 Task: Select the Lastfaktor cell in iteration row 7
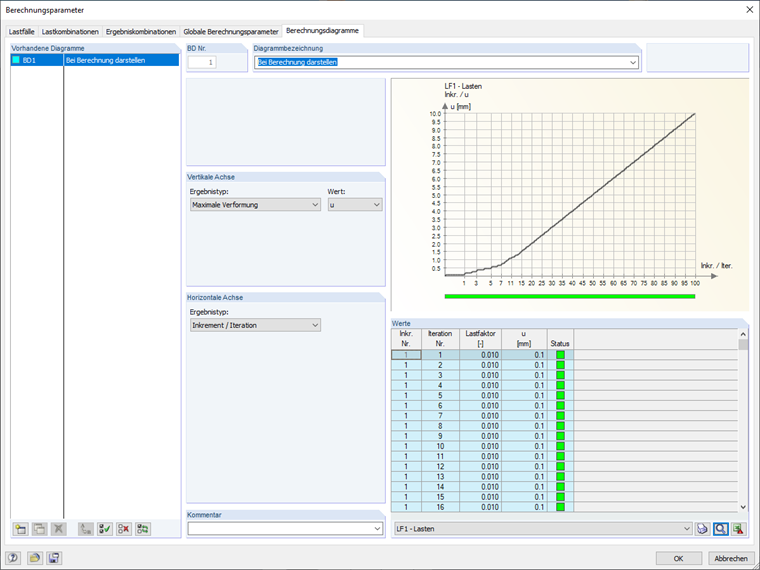pos(480,416)
